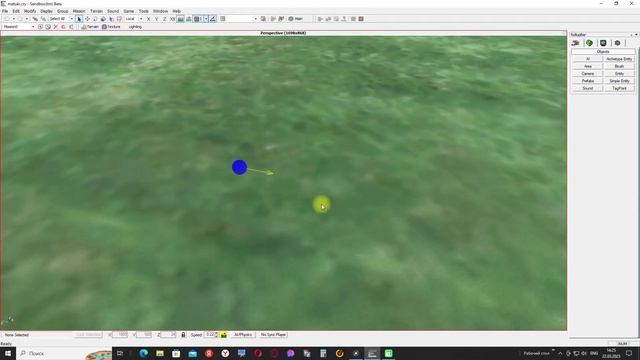Lock to Z axis
The image size is (640, 360).
pyautogui.click(x=164, y=19)
